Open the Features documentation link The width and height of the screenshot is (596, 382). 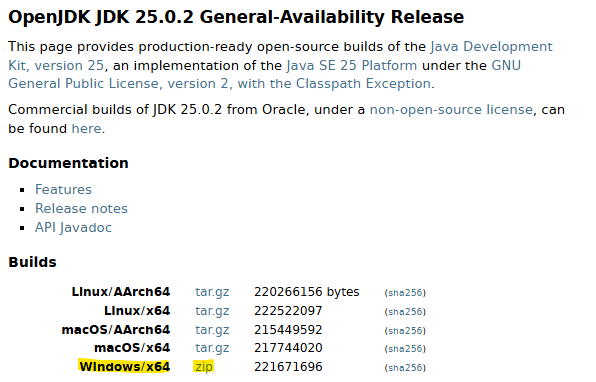pos(63,189)
